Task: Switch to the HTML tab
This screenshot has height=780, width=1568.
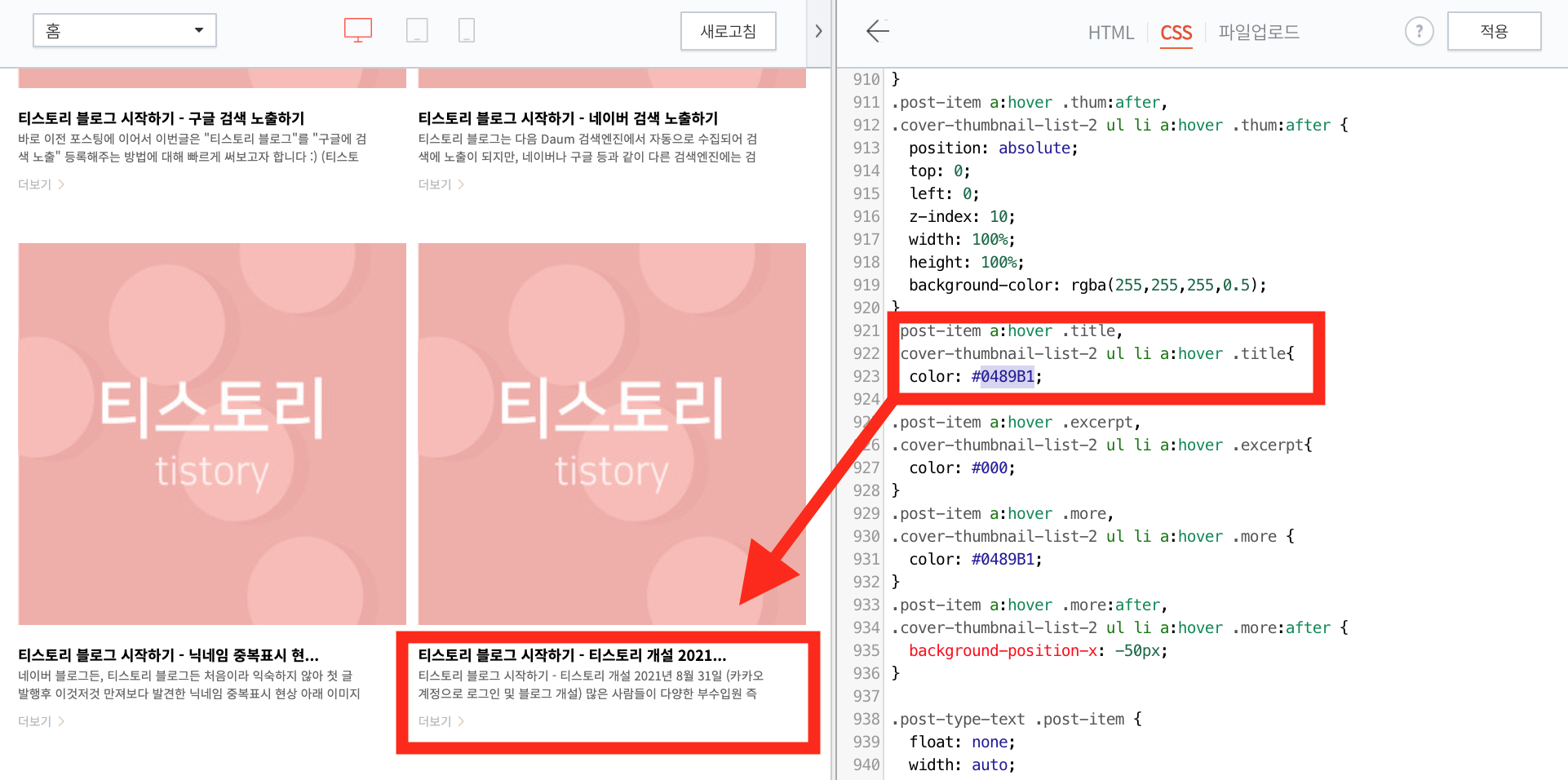Action: (1110, 33)
